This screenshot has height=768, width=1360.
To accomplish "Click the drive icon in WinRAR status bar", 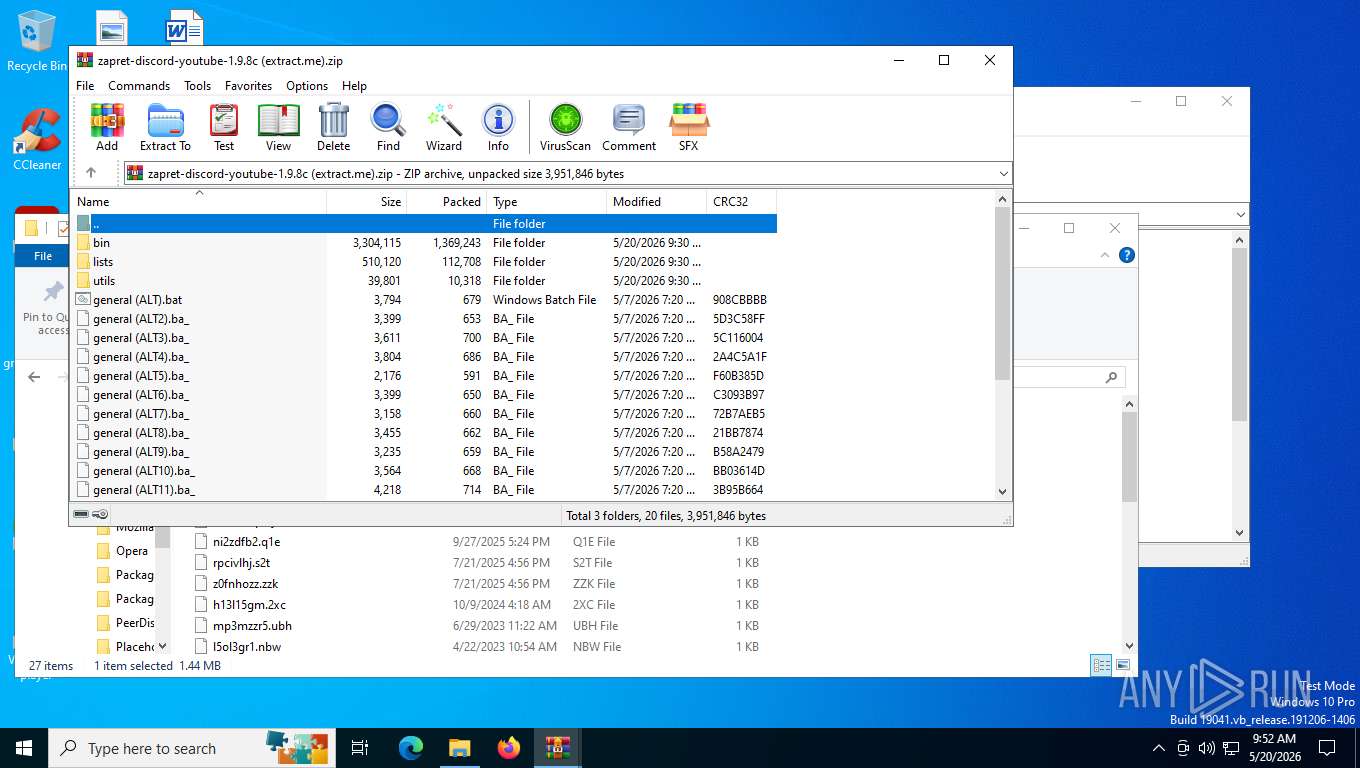I will (x=81, y=514).
